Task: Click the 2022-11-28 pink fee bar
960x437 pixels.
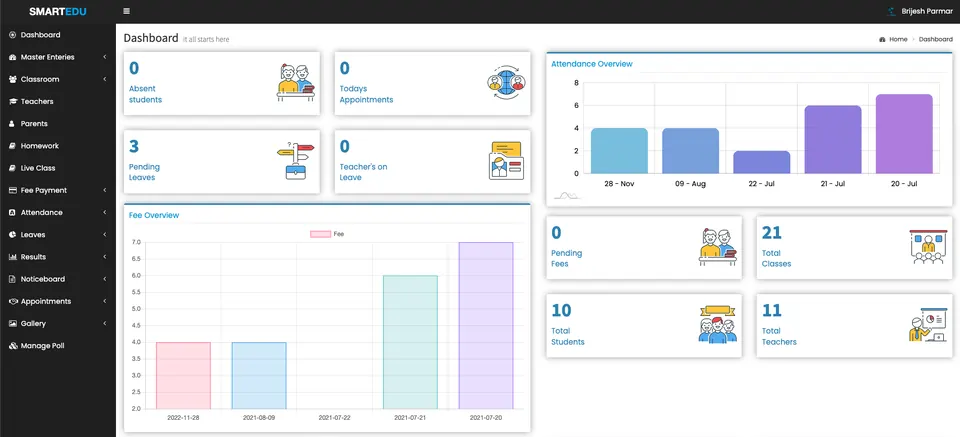Action: tap(183, 376)
